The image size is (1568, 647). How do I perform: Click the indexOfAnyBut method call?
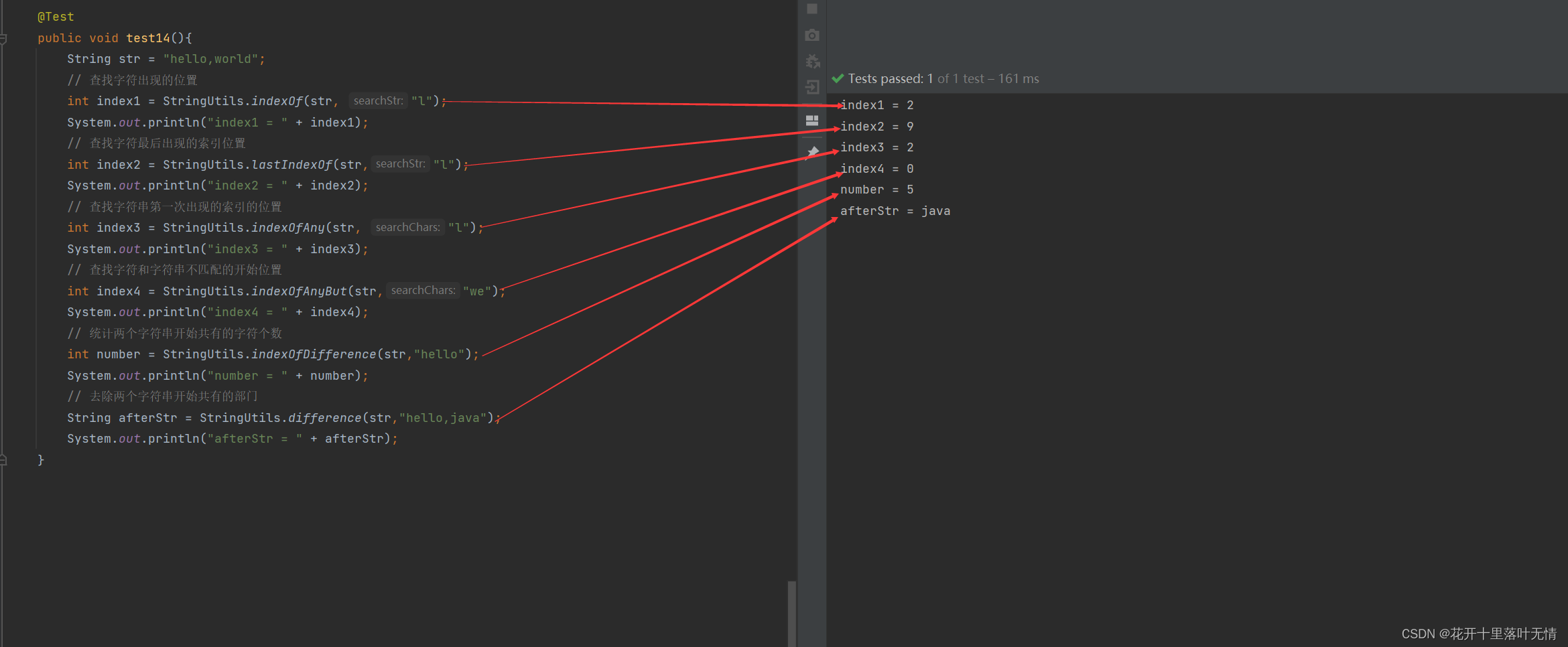point(299,291)
